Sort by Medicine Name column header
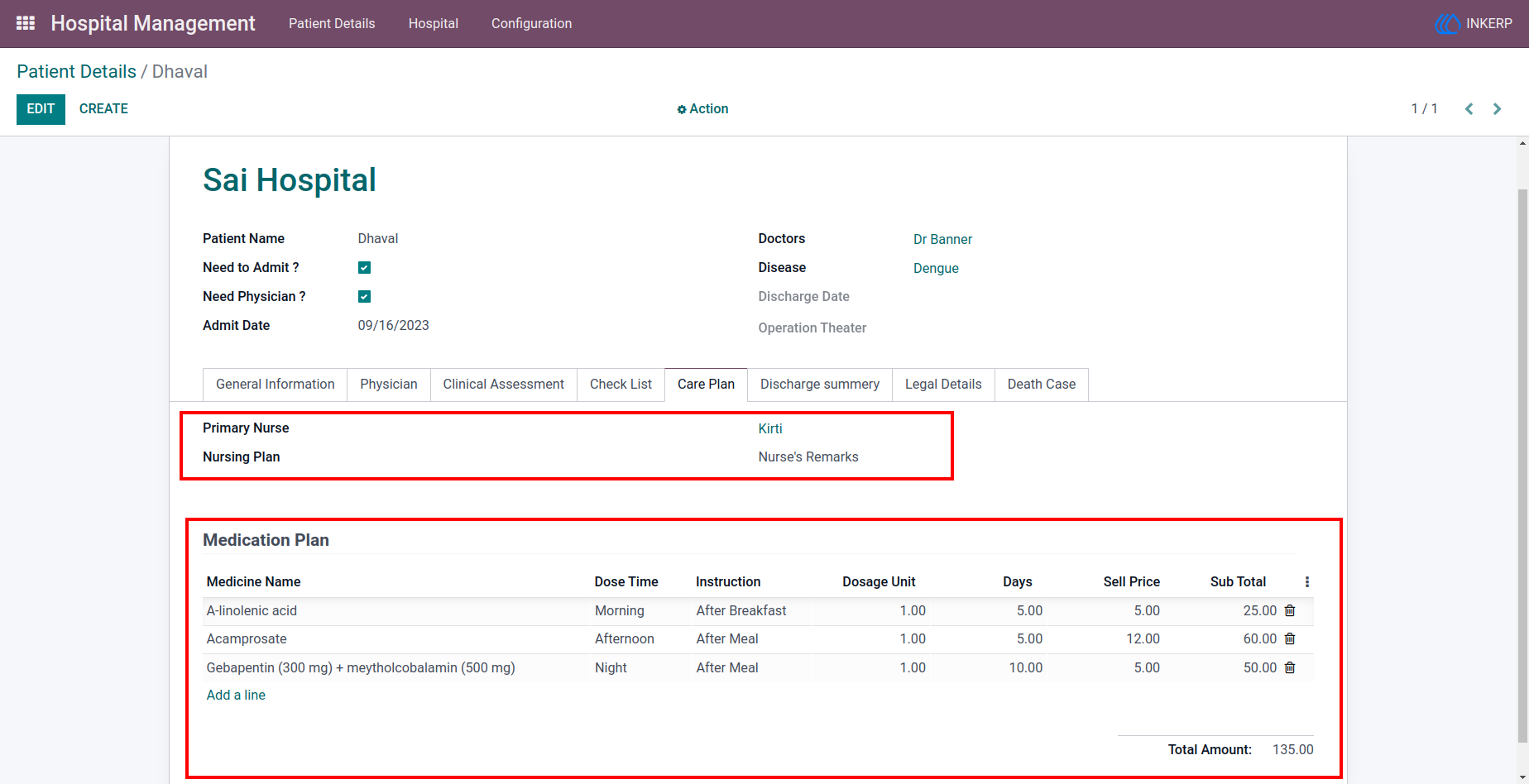This screenshot has height=784, width=1529. coord(253,582)
